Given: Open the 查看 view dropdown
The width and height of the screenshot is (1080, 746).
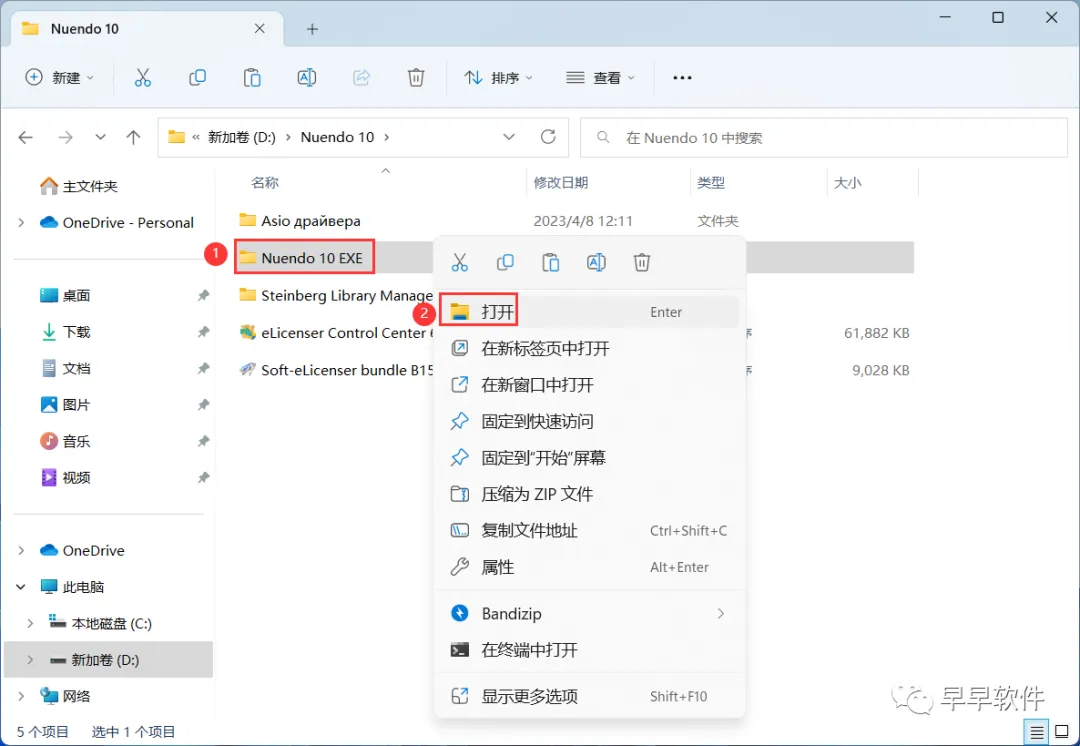Looking at the screenshot, I should 600,78.
